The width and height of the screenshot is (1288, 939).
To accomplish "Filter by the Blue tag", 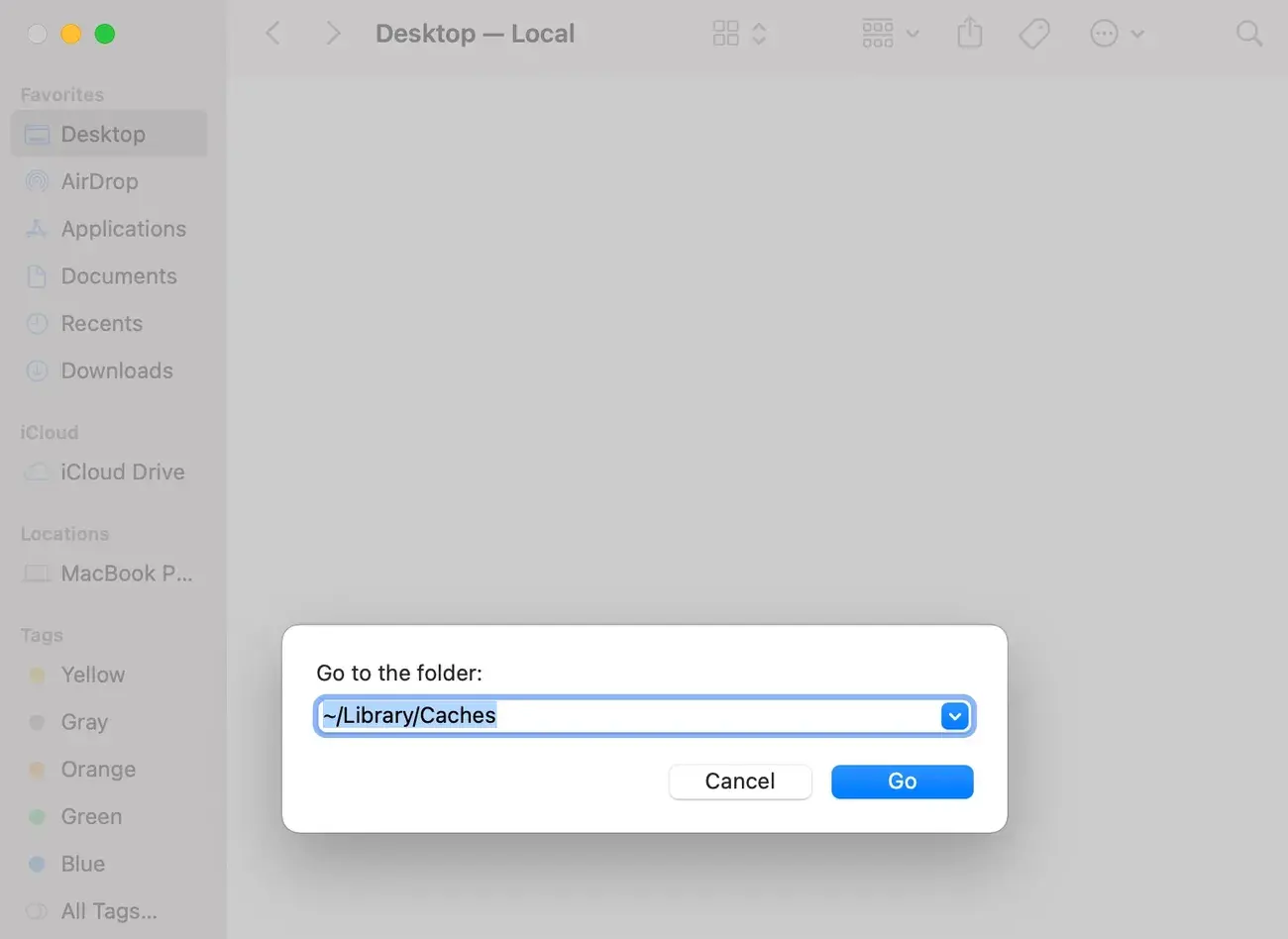I will point(82,864).
